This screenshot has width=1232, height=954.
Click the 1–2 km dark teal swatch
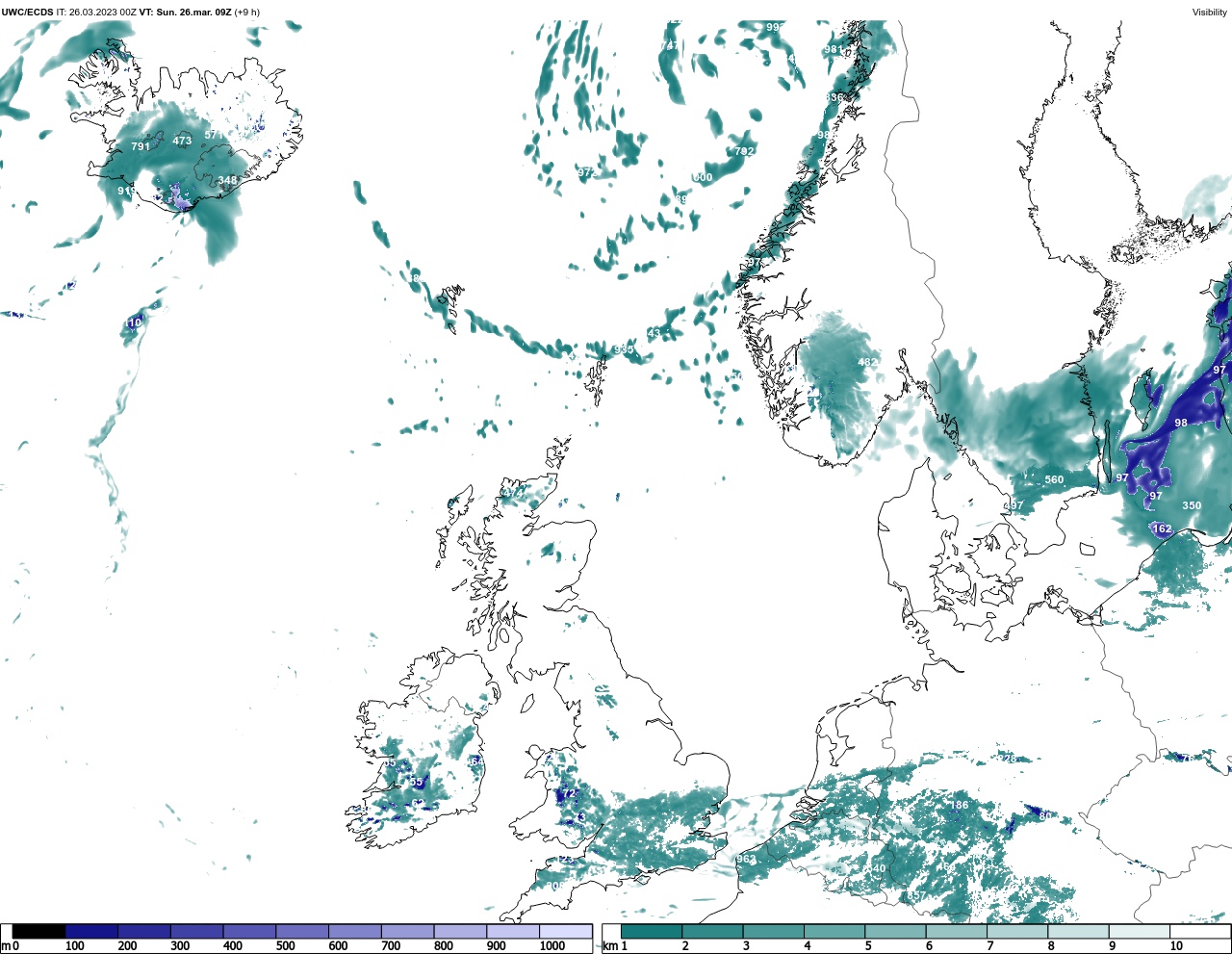point(652,931)
